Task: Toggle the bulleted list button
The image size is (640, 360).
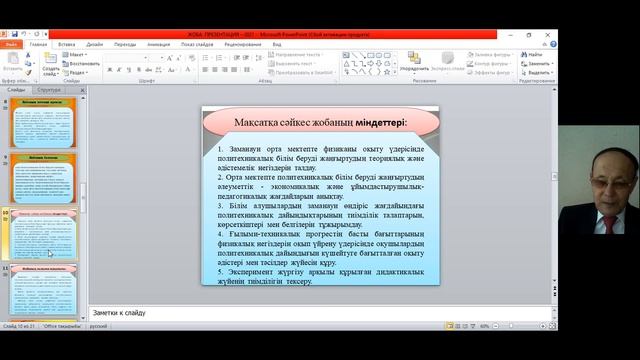Action: (x=206, y=58)
